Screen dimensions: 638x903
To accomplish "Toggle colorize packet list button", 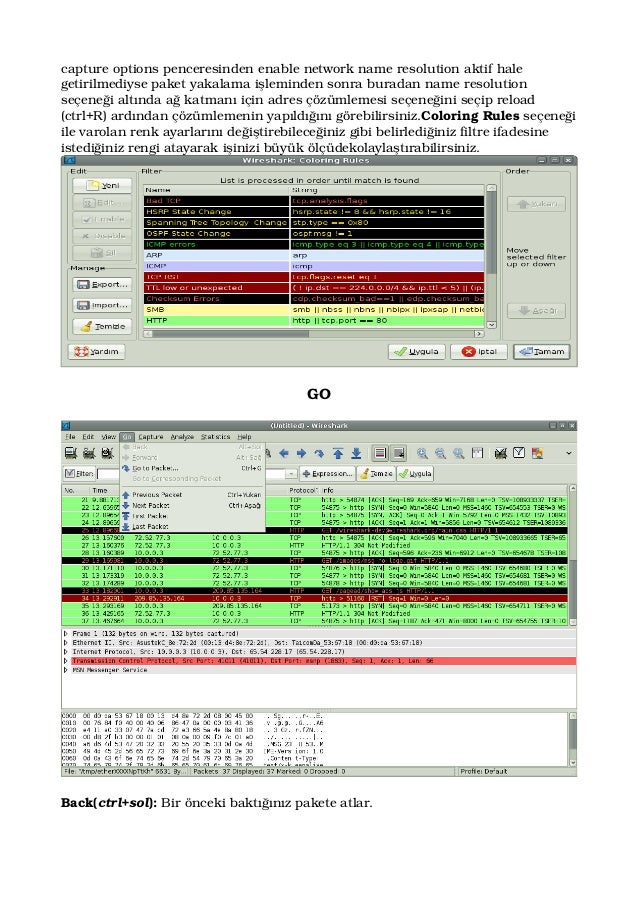I will point(380,453).
